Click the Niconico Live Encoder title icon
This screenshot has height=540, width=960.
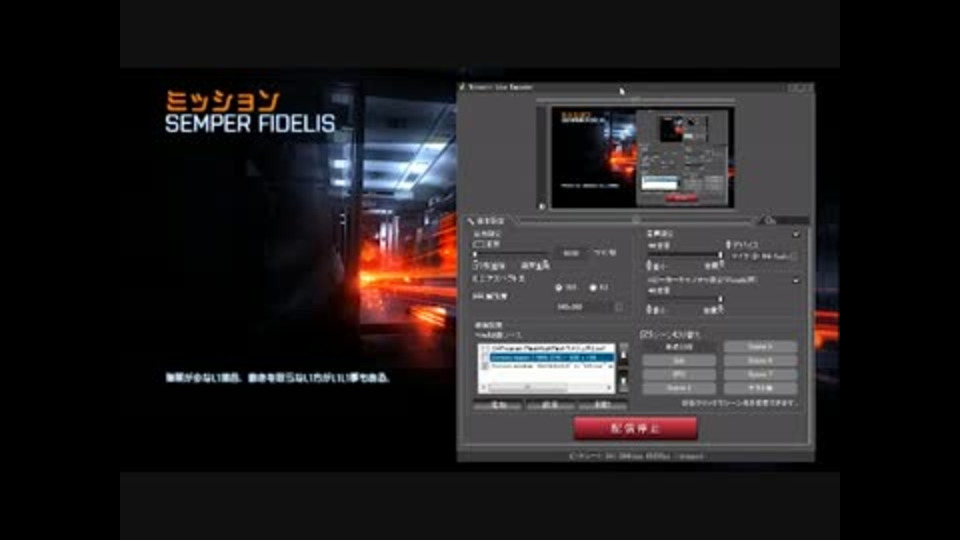coord(462,88)
